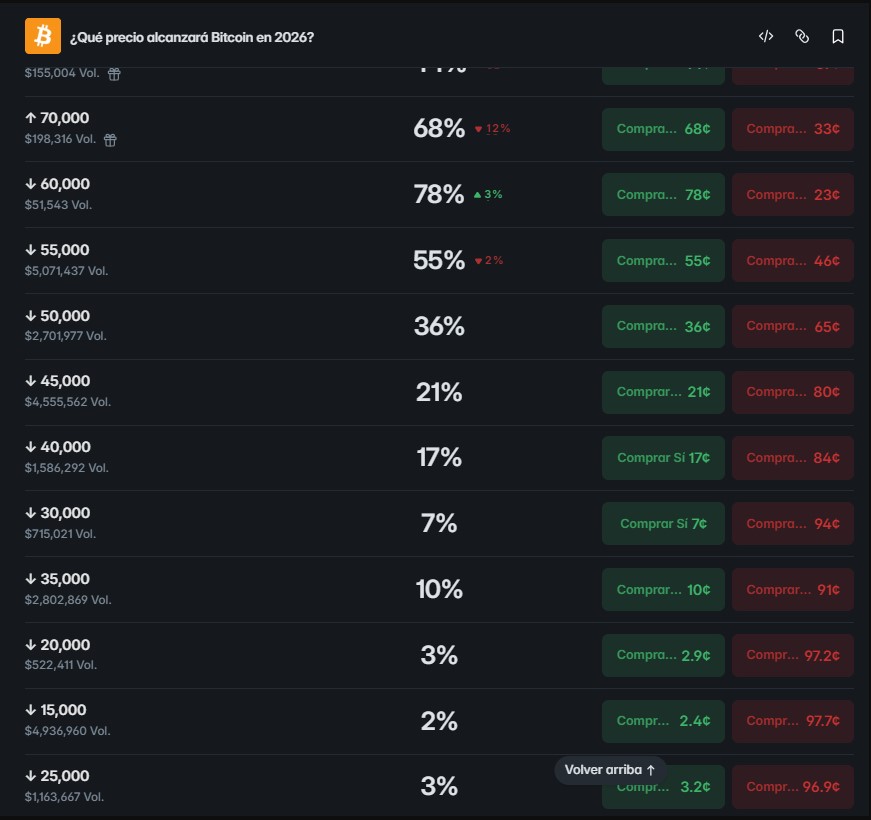The width and height of the screenshot is (871, 820).
Task: Buy No at 46¢ for 55,000
Action: click(793, 261)
